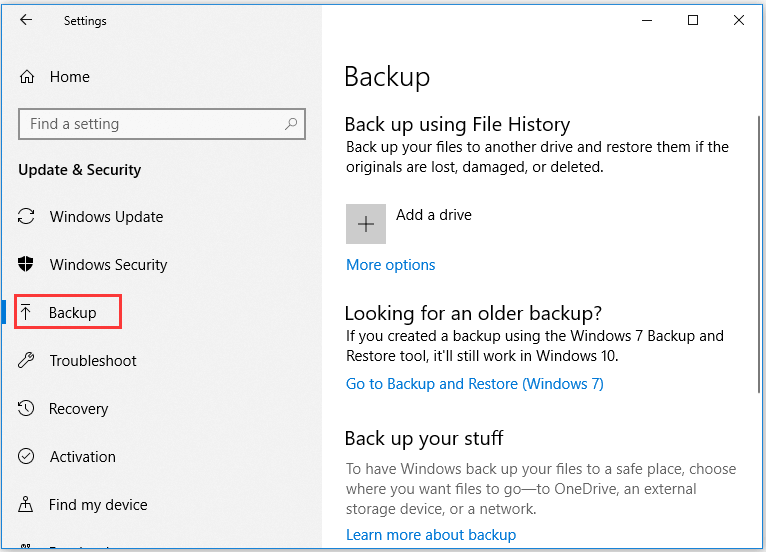Select Recovery in the sidebar

tap(78, 409)
